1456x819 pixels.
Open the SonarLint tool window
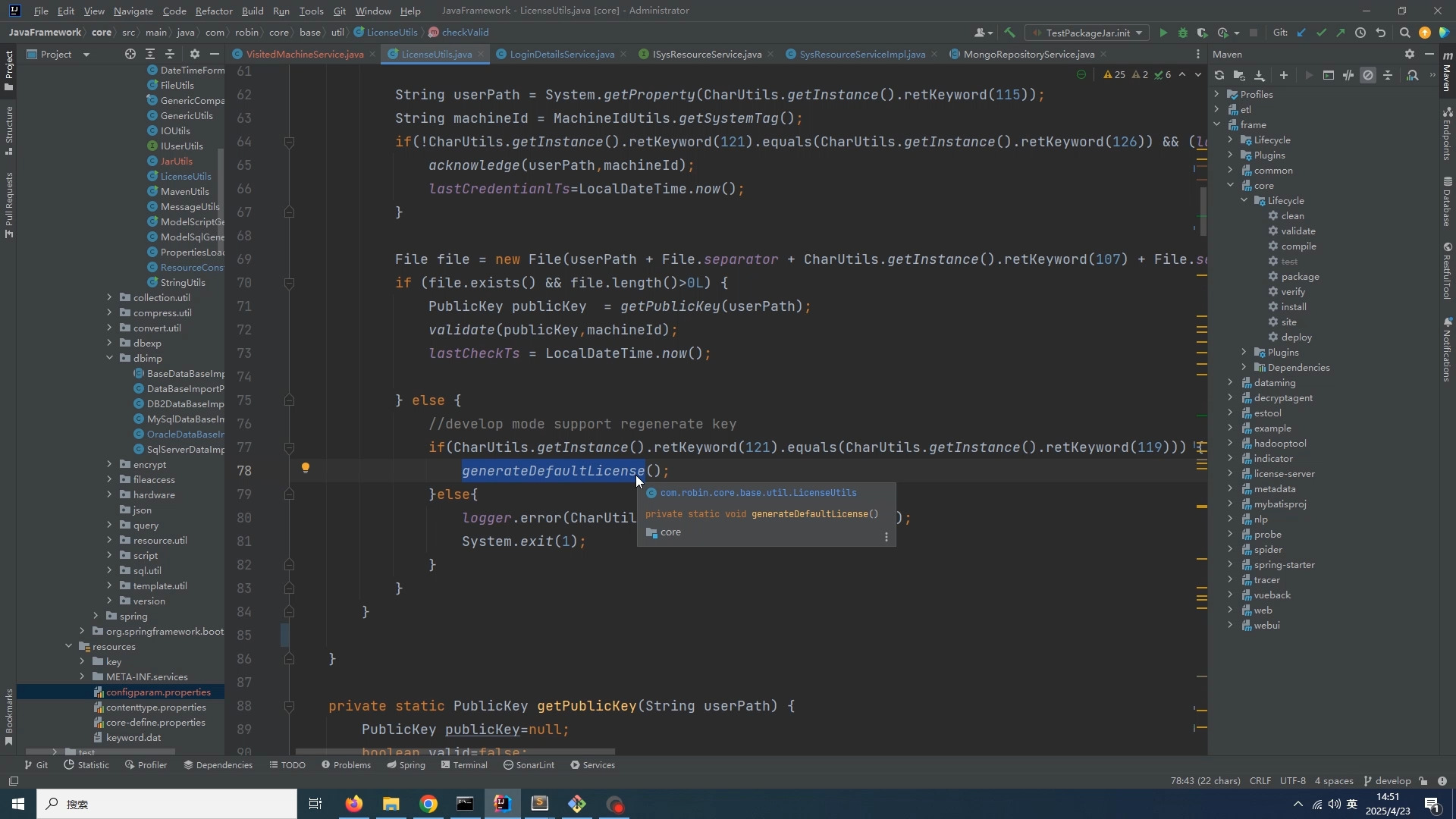tap(529, 764)
